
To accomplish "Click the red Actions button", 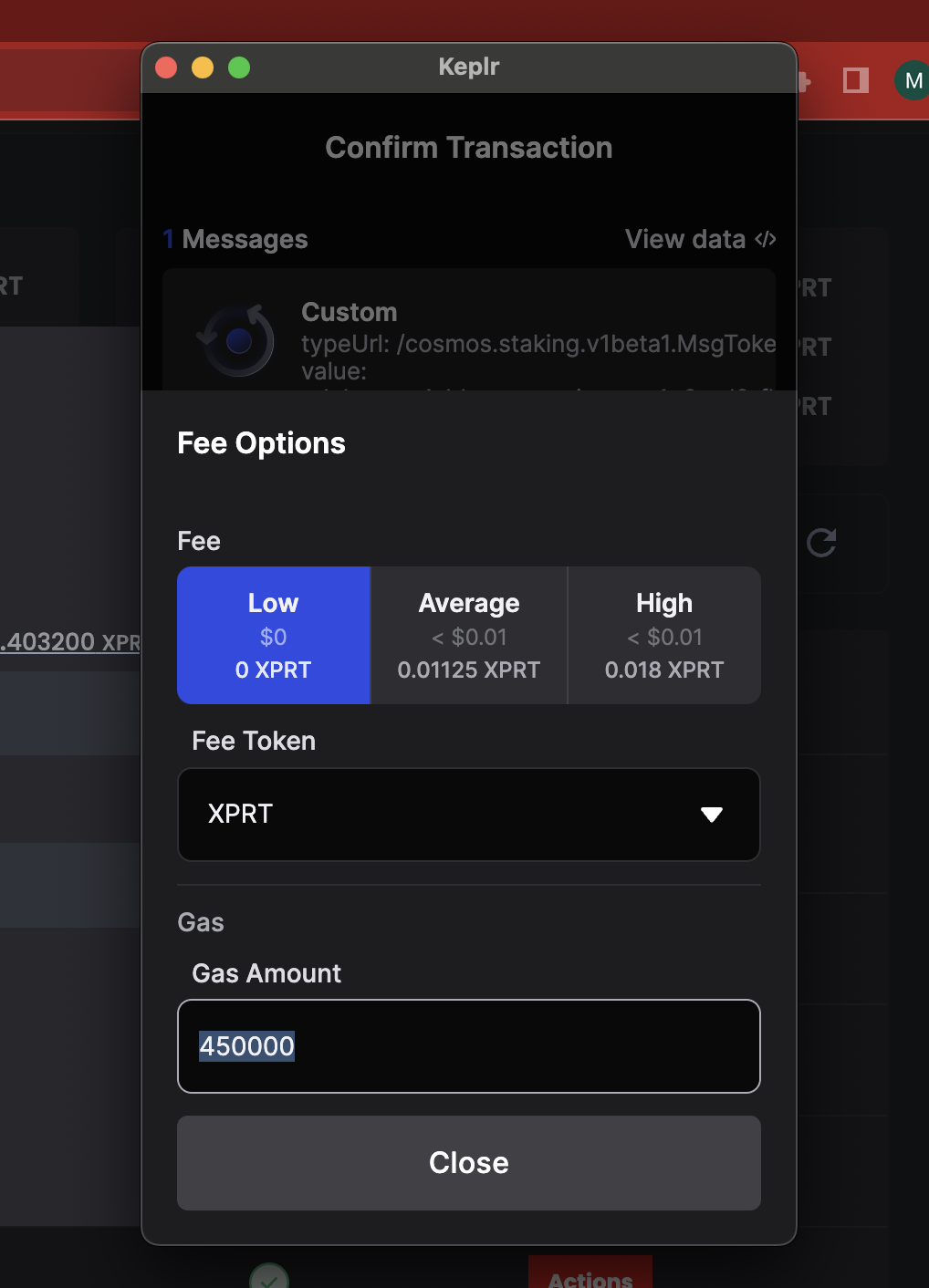I will 590,1275.
